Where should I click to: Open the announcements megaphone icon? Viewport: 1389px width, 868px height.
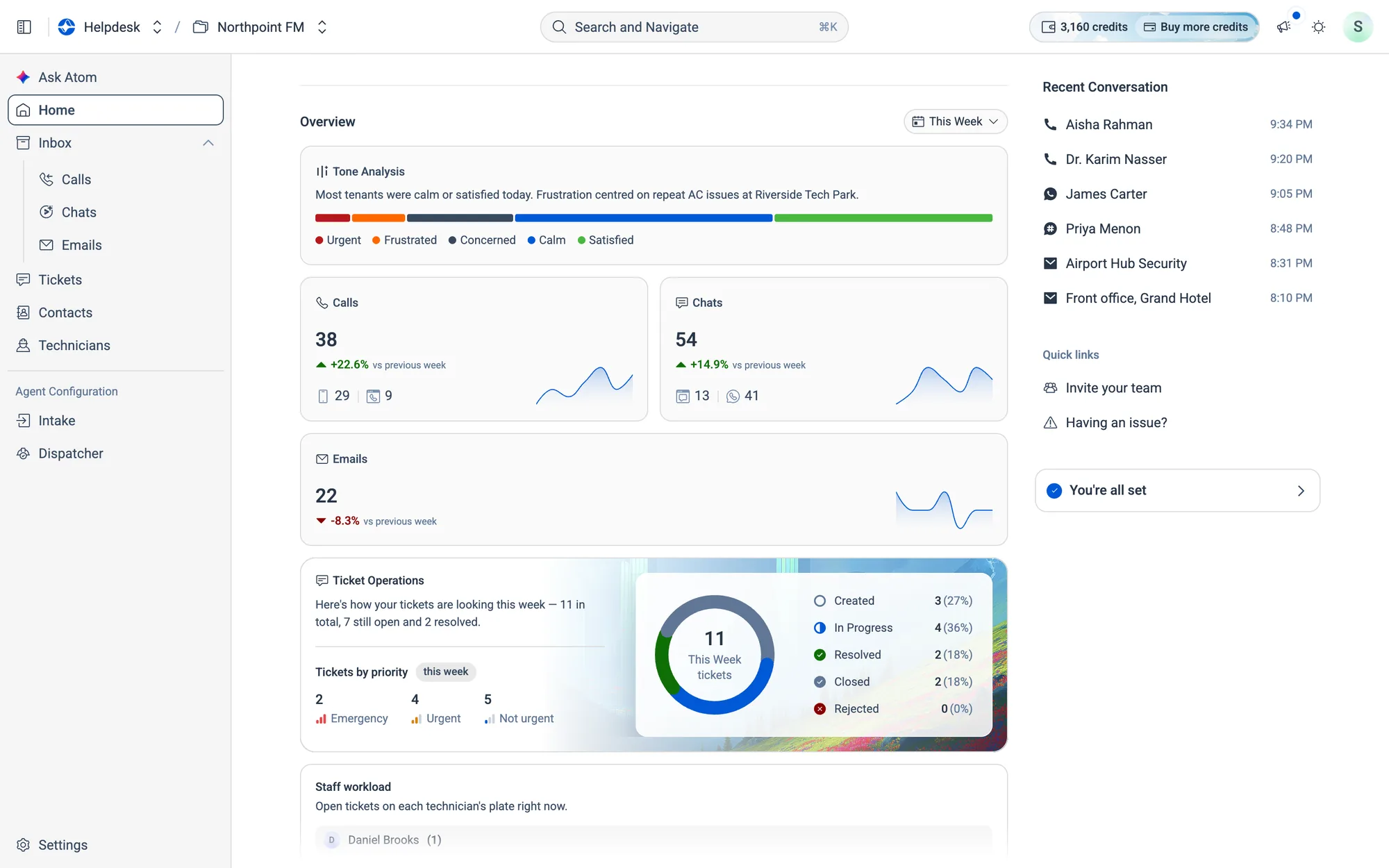tap(1283, 27)
